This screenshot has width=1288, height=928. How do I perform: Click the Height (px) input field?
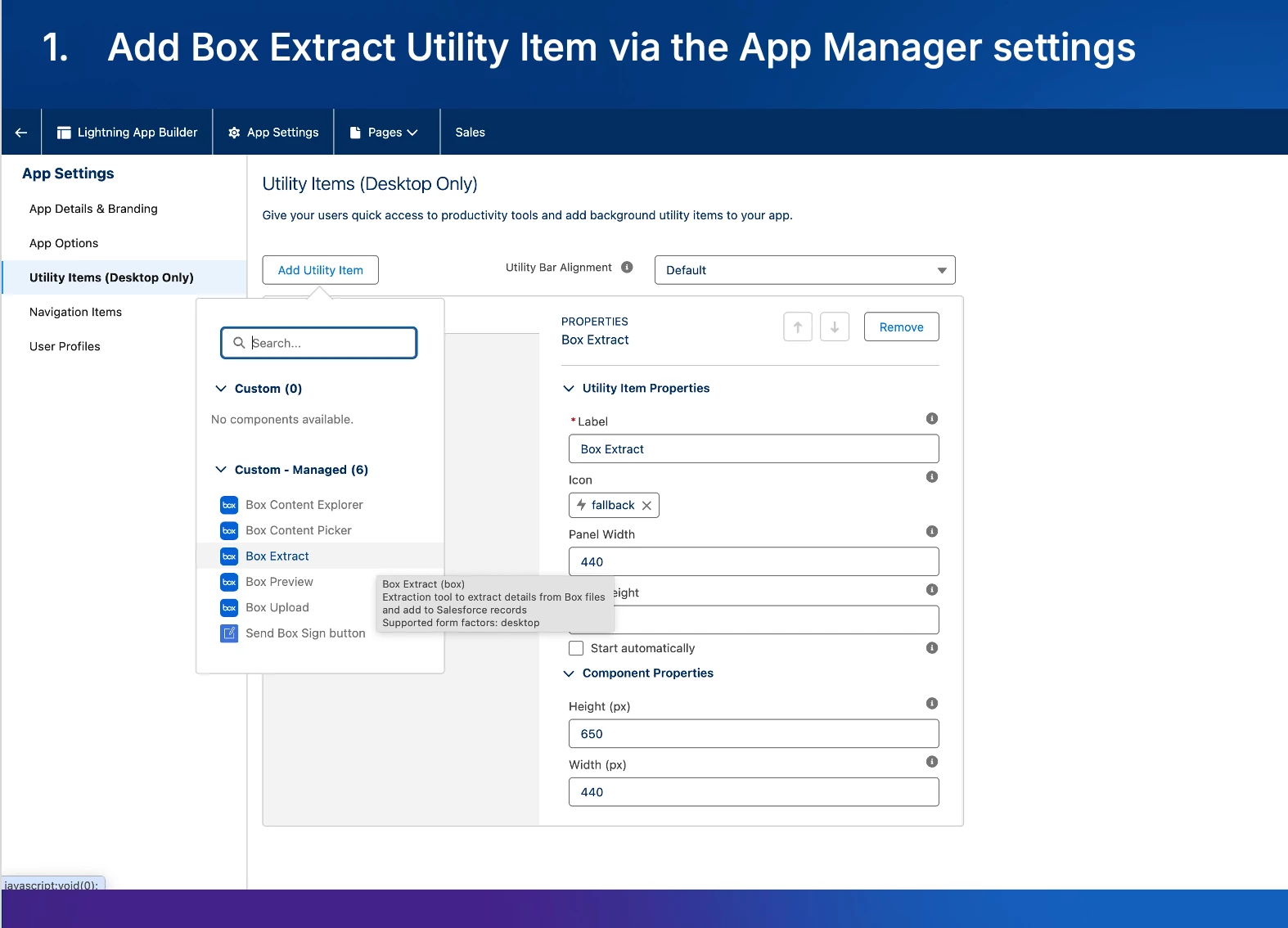(754, 734)
